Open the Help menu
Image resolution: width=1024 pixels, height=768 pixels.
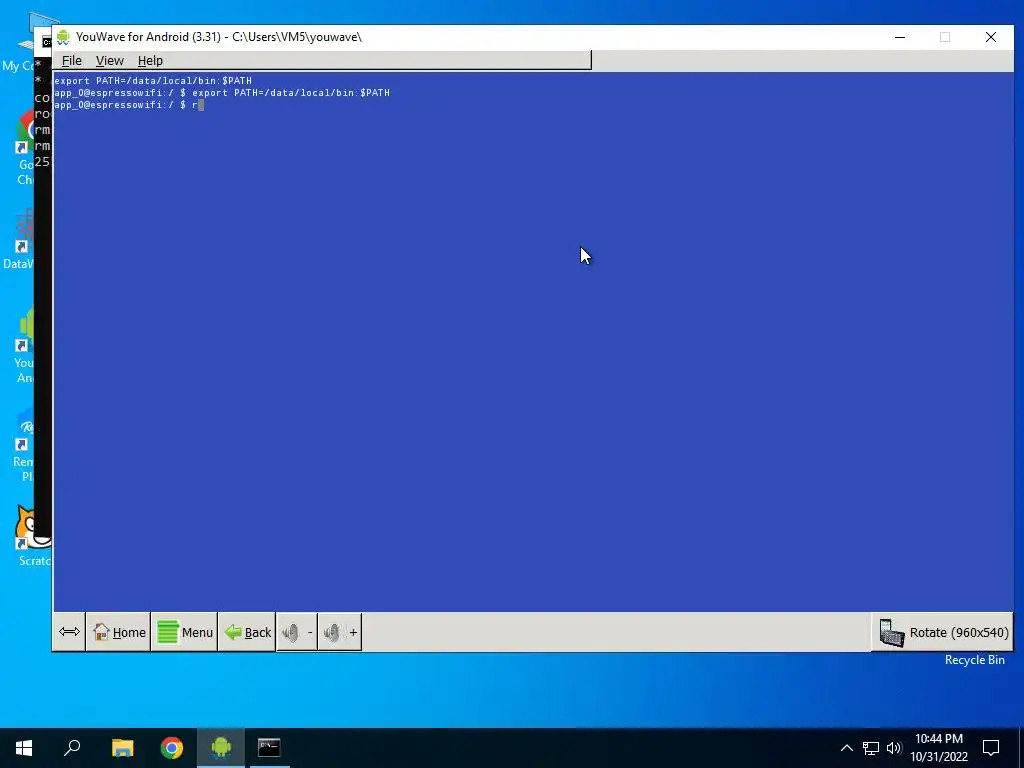tap(150, 61)
